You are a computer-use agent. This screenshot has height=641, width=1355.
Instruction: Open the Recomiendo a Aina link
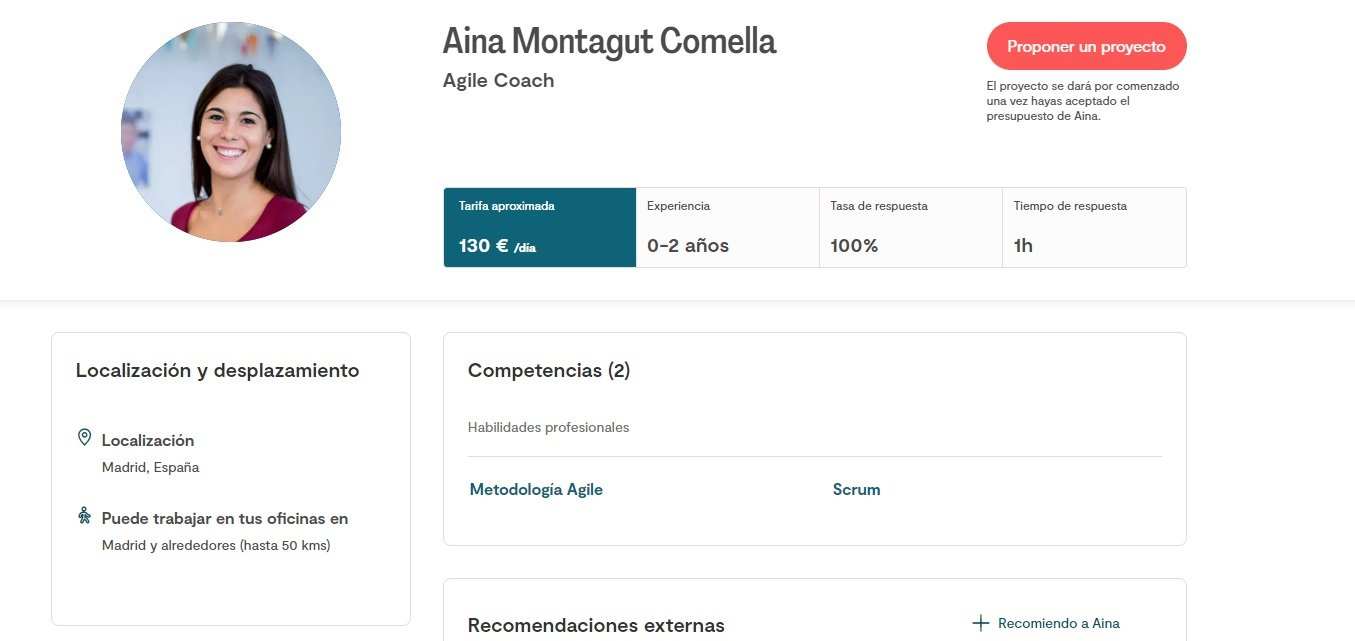(1059, 623)
